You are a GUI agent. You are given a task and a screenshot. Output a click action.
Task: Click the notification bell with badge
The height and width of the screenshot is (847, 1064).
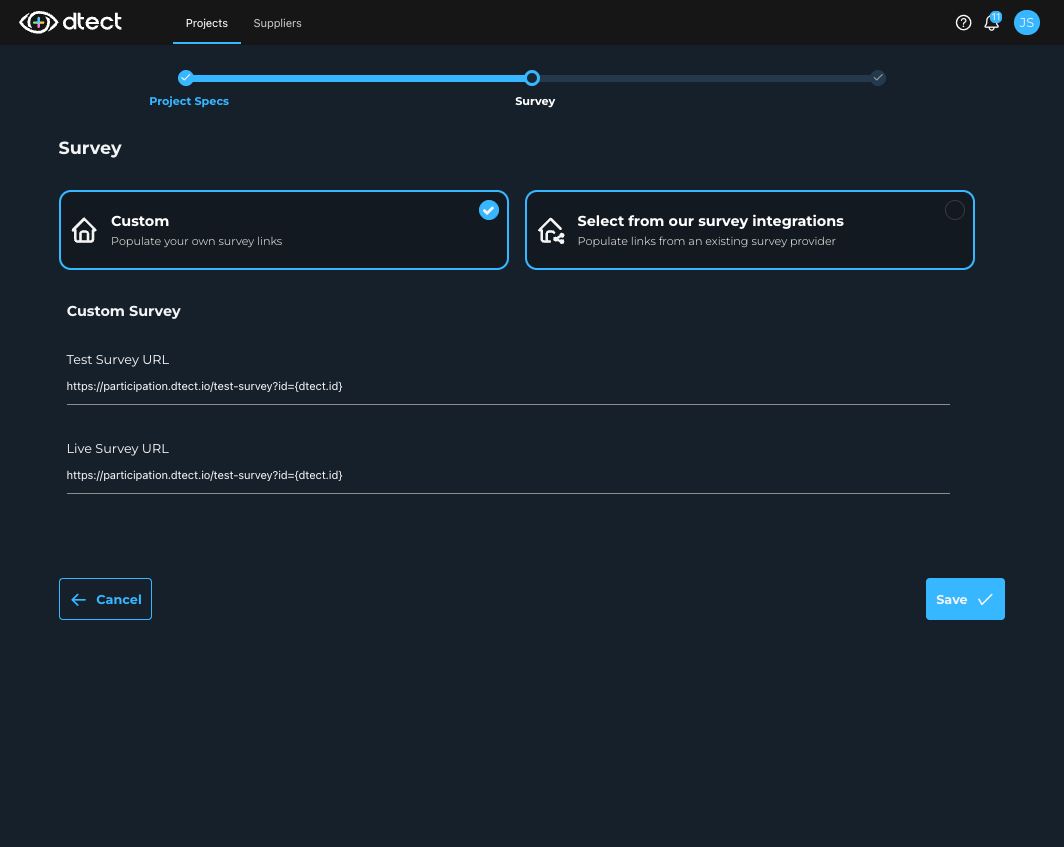[991, 23]
